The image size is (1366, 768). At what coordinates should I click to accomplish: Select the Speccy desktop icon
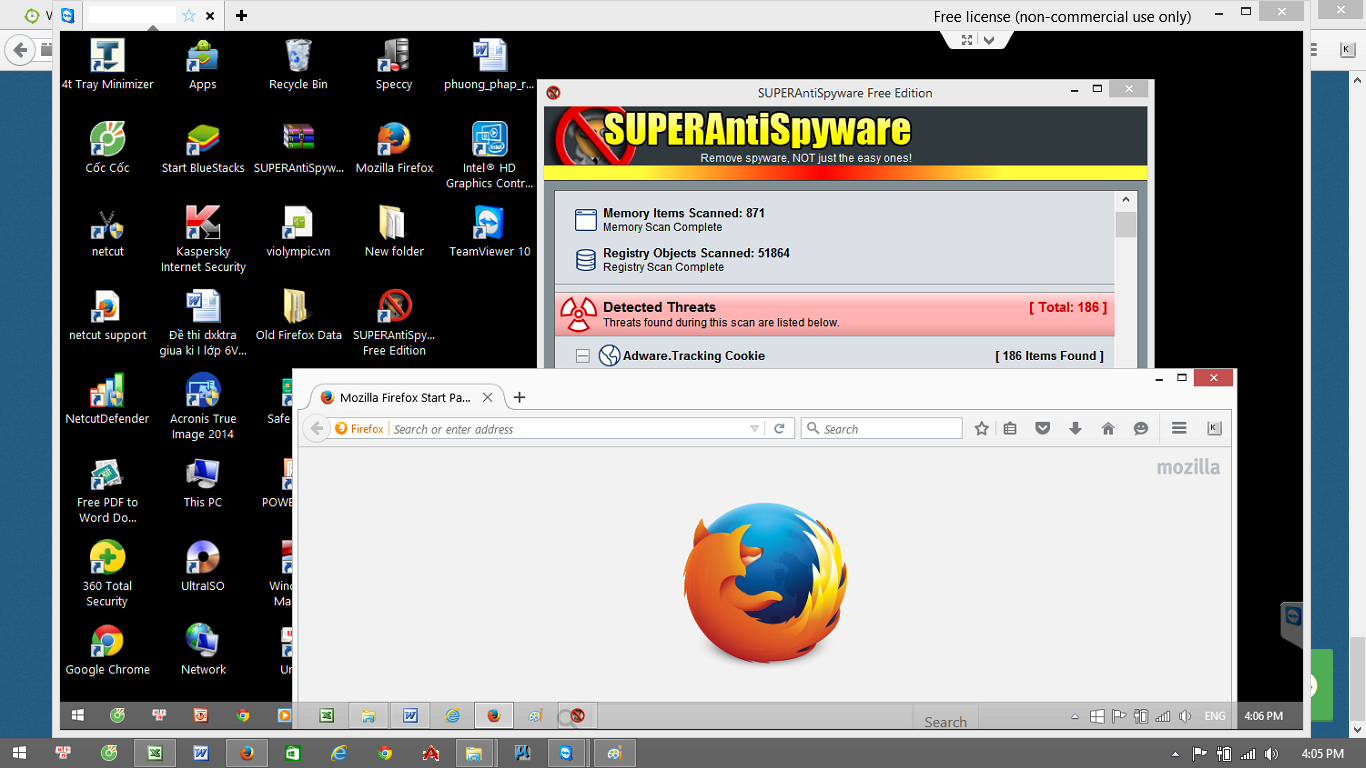(394, 64)
